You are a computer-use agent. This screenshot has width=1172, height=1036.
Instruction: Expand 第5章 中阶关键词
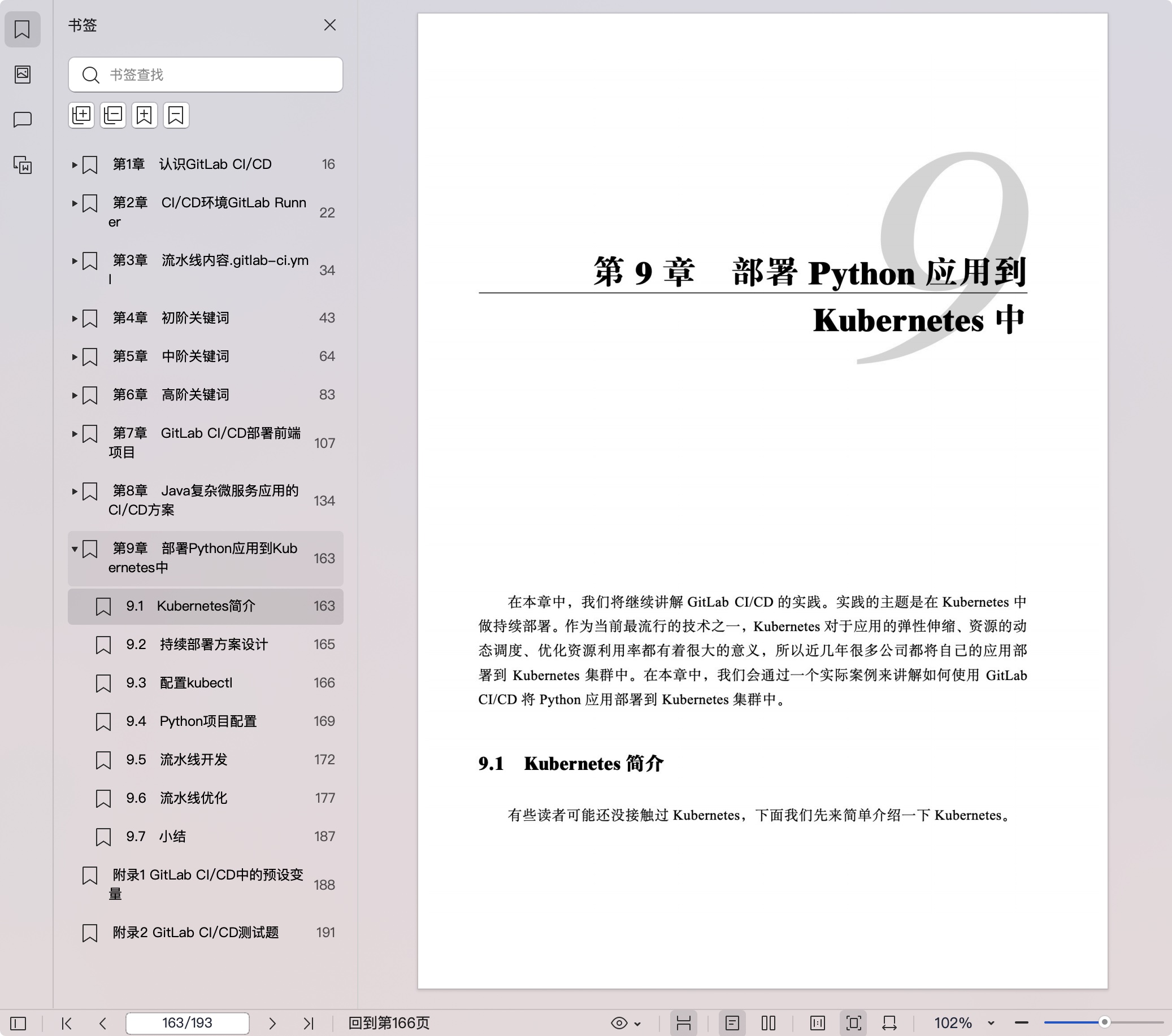75,356
